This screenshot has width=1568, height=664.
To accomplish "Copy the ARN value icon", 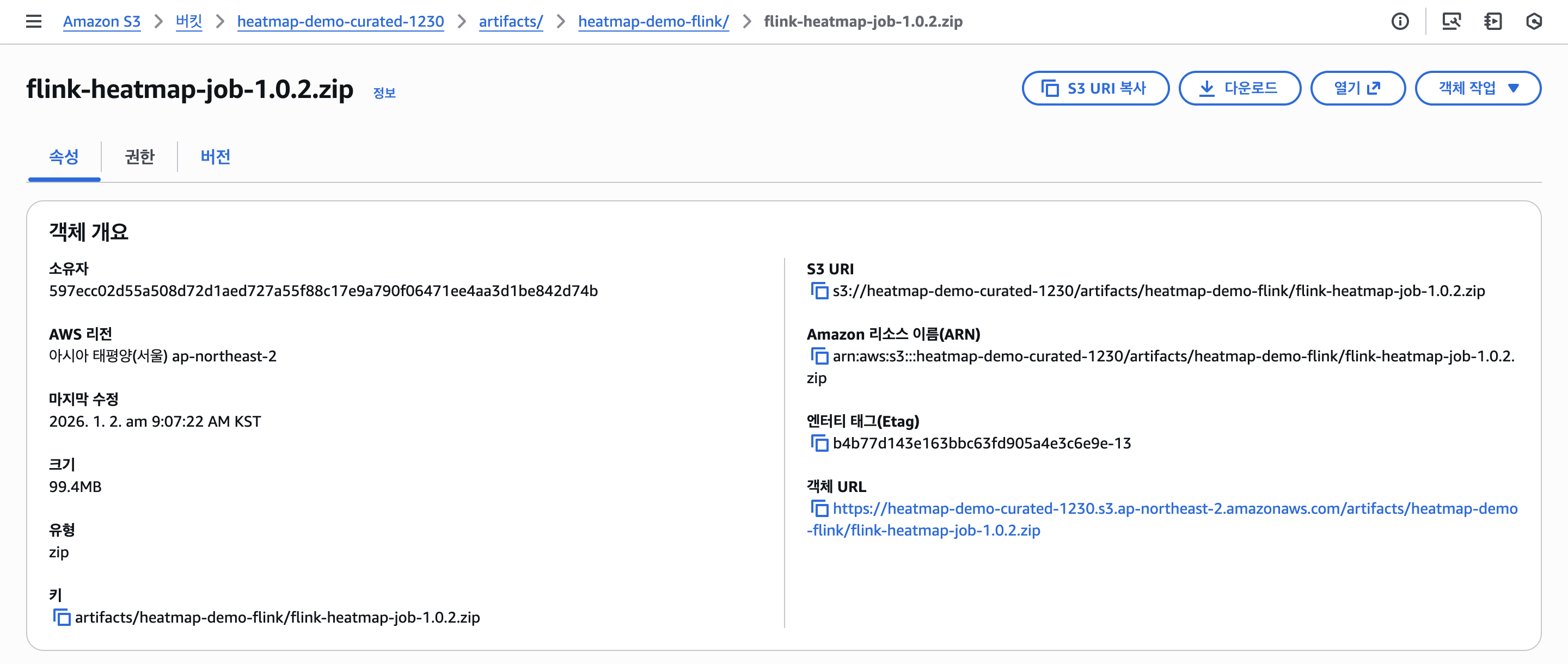I will pos(819,356).
